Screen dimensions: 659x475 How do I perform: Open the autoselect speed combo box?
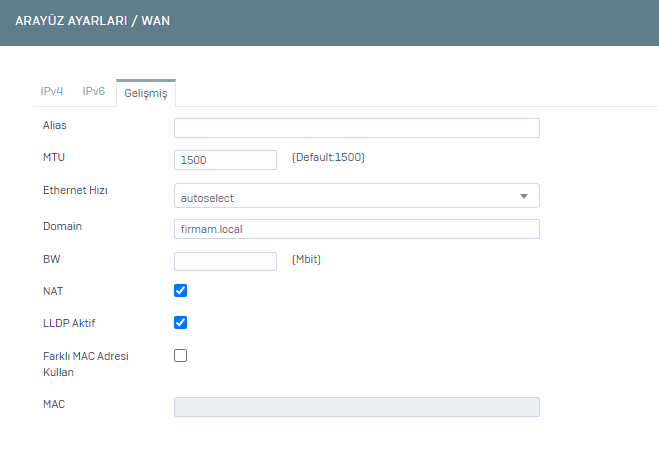point(357,195)
